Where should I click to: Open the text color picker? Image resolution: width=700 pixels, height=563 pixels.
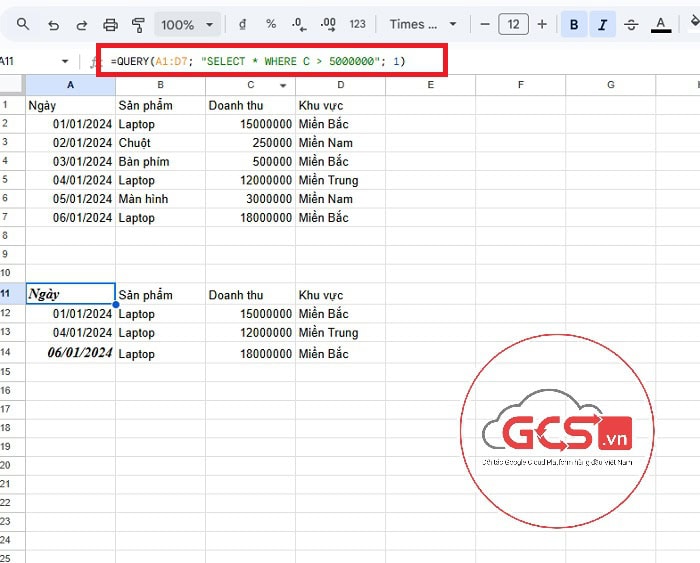coord(659,24)
